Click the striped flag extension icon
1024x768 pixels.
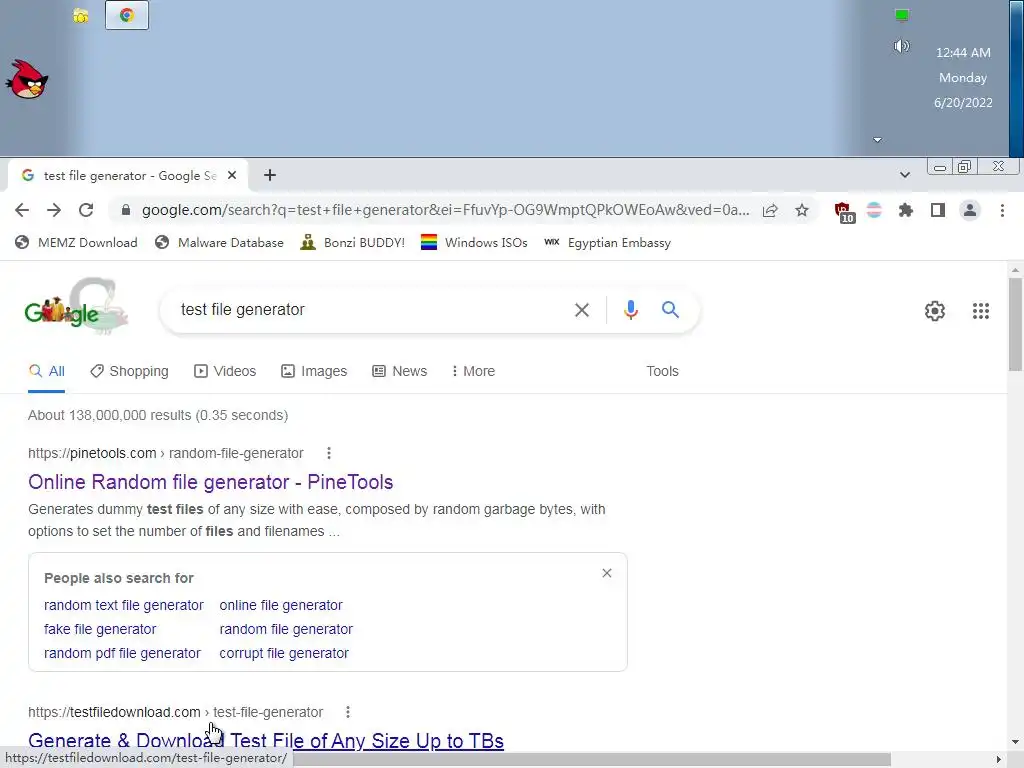(874, 210)
